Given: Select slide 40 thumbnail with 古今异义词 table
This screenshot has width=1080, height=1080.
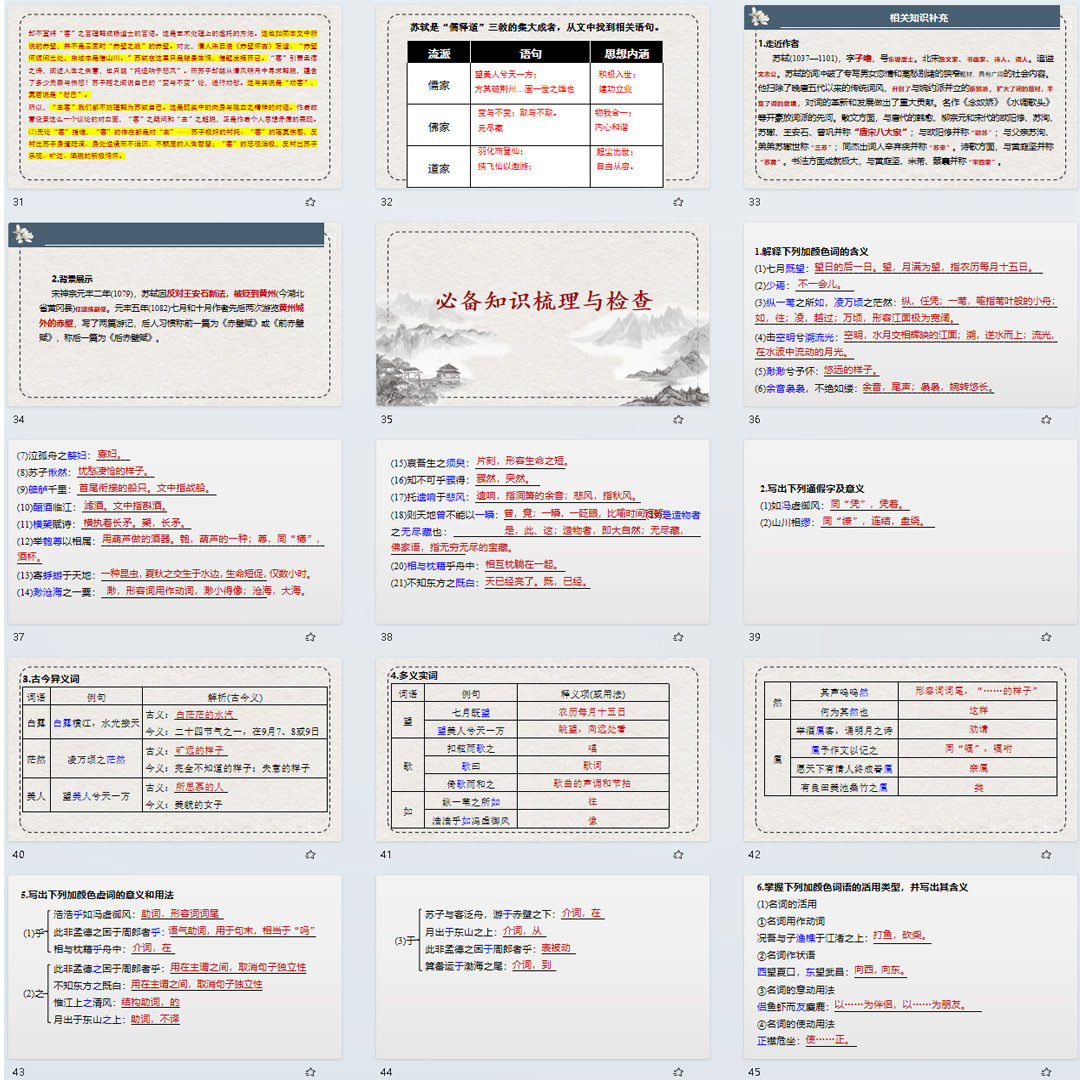Looking at the screenshot, I should pos(175,749).
